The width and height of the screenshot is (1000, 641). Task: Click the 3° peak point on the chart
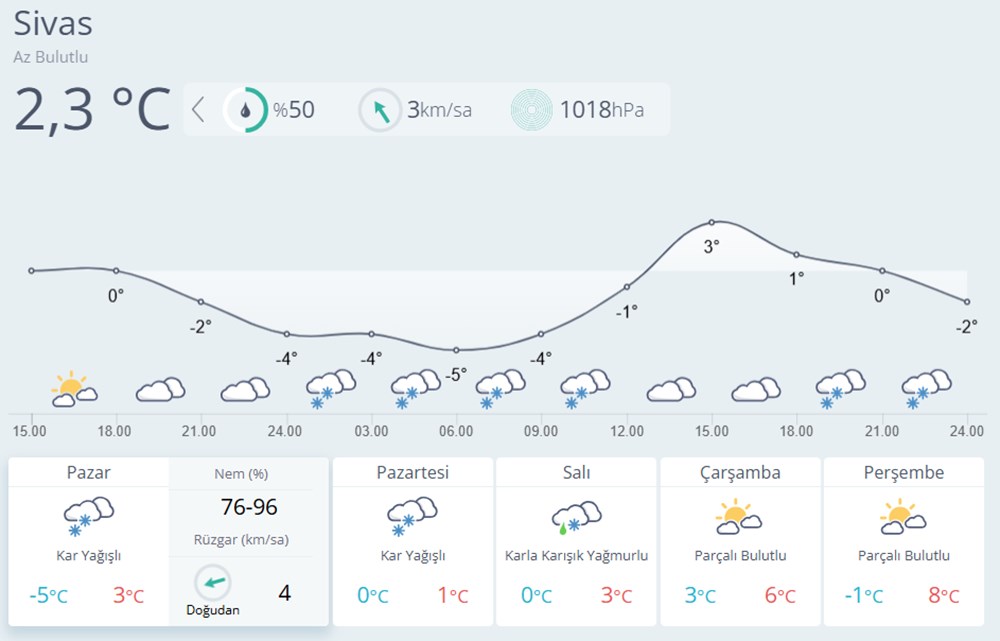[x=712, y=222]
